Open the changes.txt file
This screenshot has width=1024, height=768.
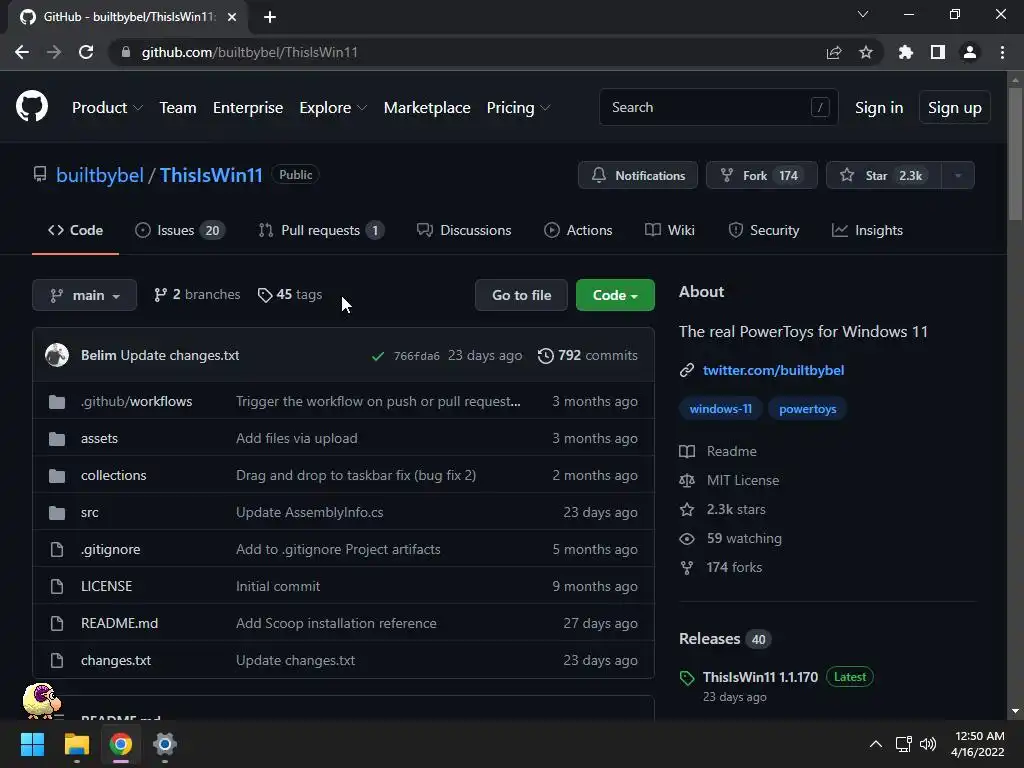(116, 660)
